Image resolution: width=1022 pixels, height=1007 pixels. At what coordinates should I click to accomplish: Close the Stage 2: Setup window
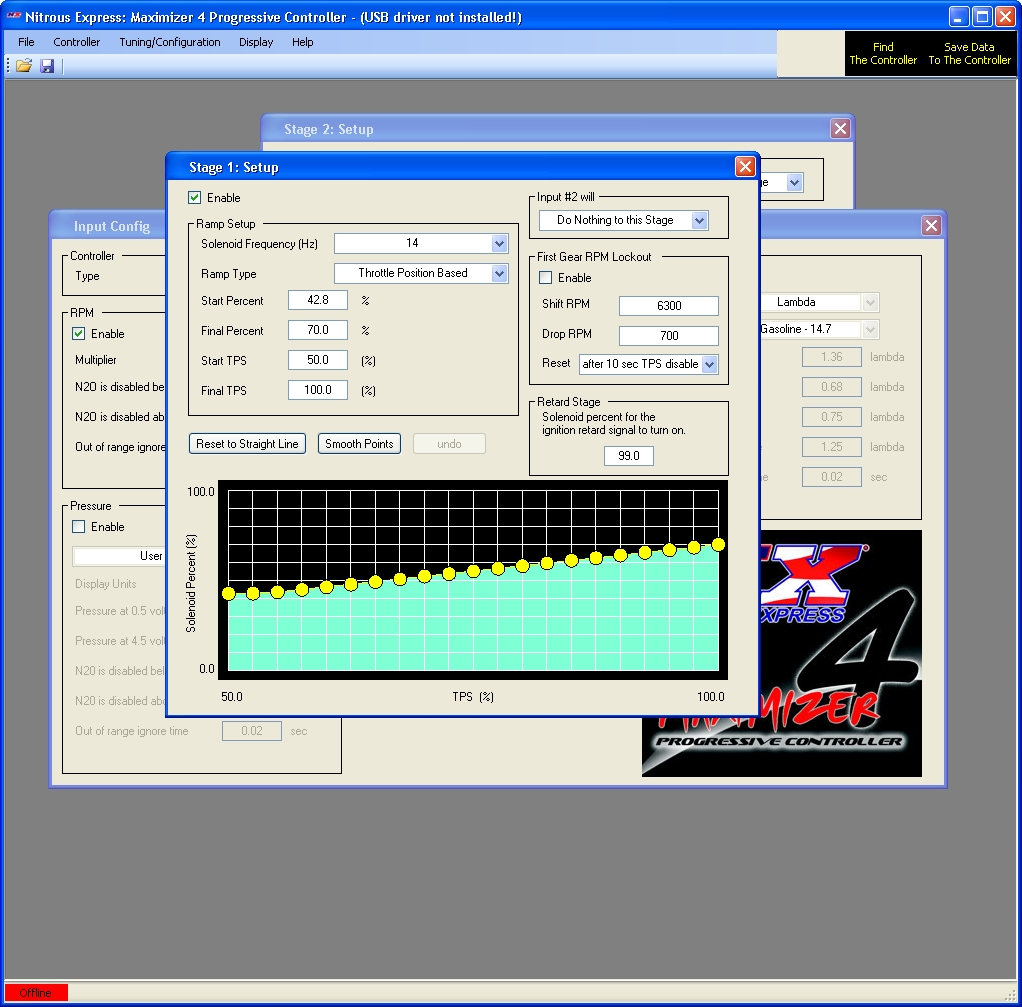click(x=840, y=128)
